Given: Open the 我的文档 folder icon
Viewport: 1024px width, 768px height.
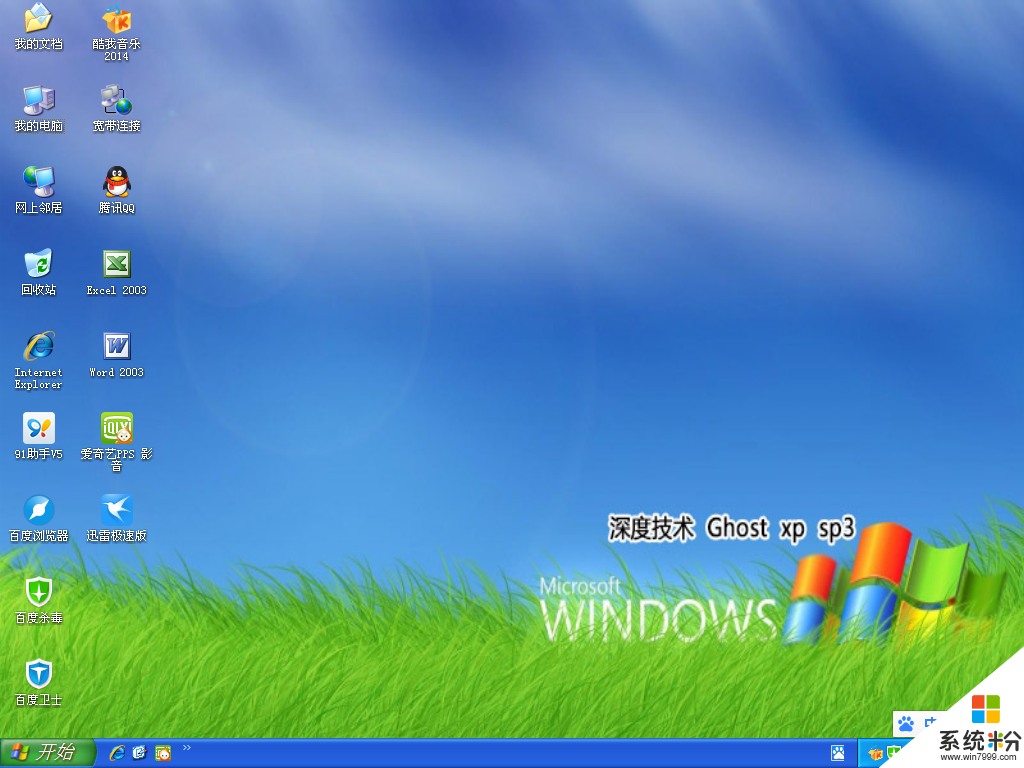Looking at the screenshot, I should coord(38,19).
